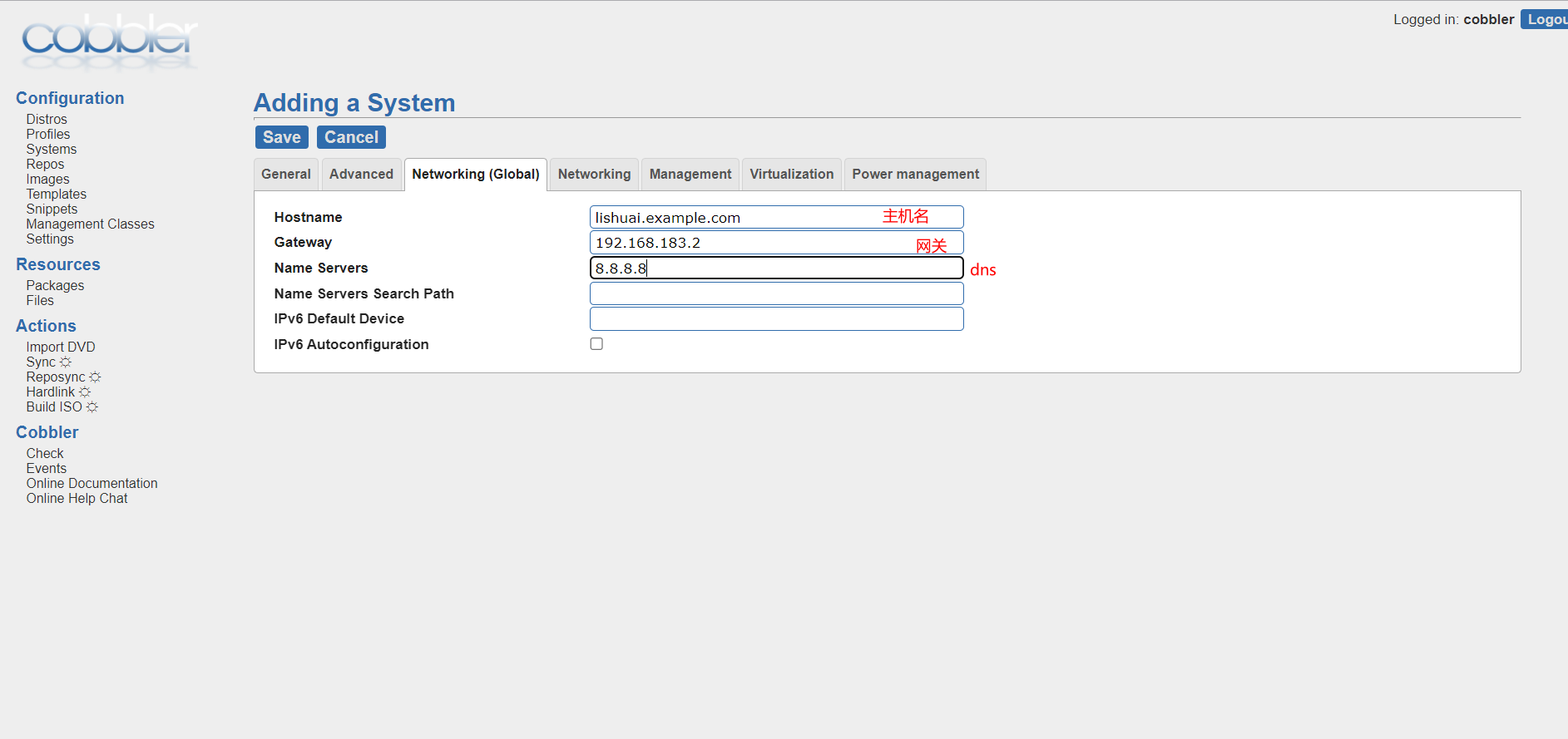Open Management Classes link
This screenshot has height=739, width=1568.
(90, 224)
